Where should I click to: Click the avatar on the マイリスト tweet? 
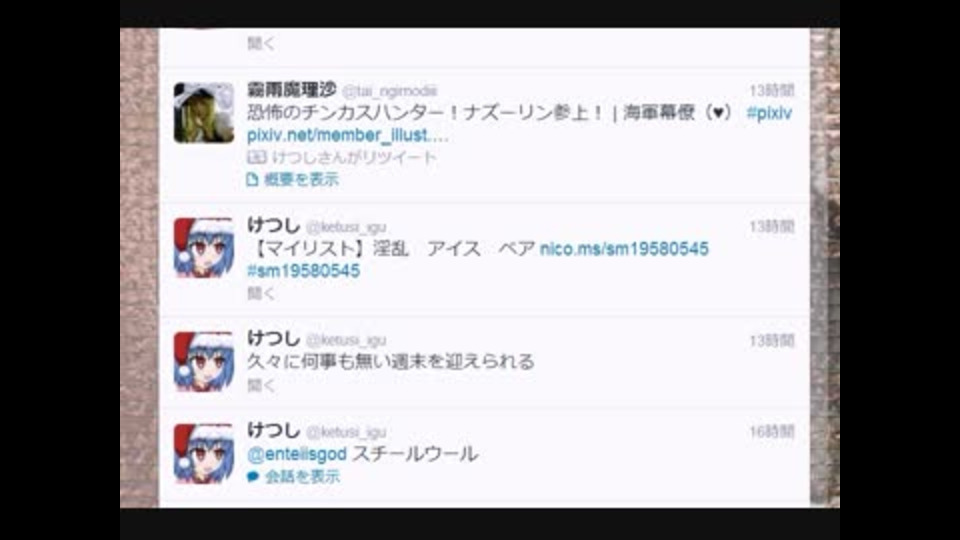(x=203, y=247)
